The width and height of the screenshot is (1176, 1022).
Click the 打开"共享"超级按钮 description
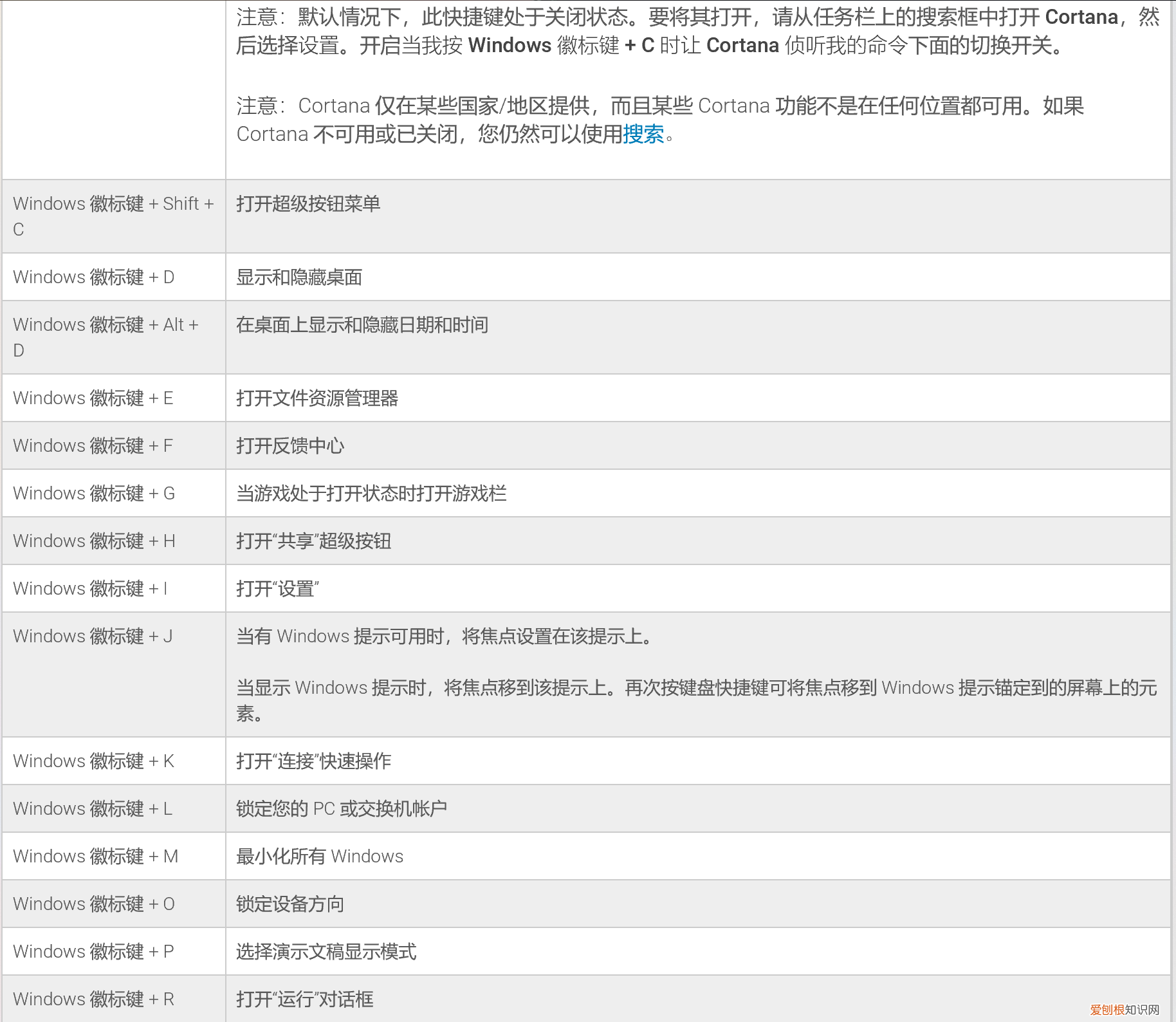pyautogui.click(x=313, y=541)
